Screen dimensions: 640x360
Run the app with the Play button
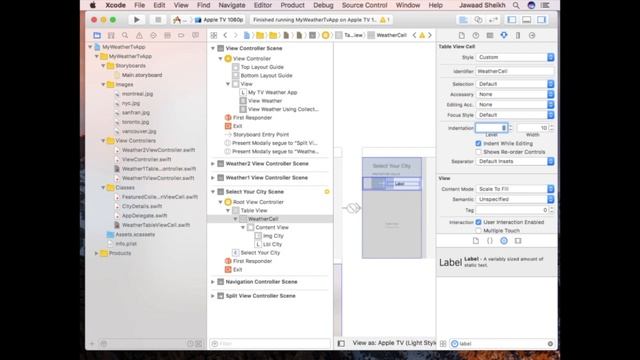[x=137, y=20]
